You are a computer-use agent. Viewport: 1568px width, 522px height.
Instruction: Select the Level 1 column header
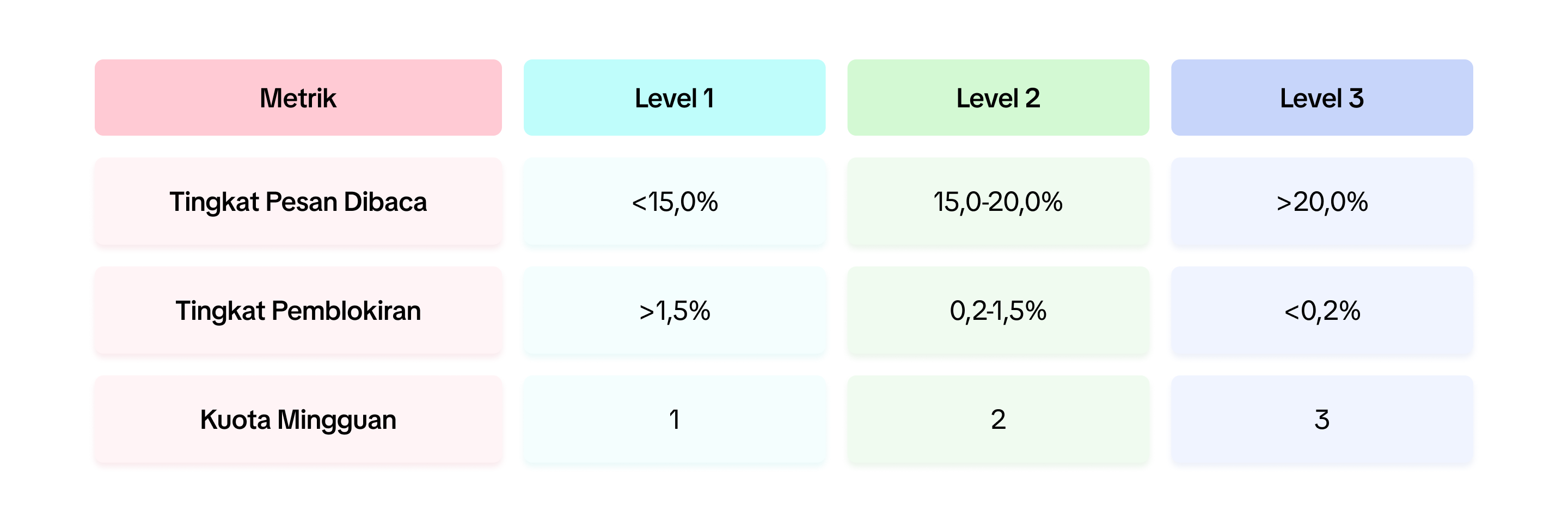(x=674, y=98)
